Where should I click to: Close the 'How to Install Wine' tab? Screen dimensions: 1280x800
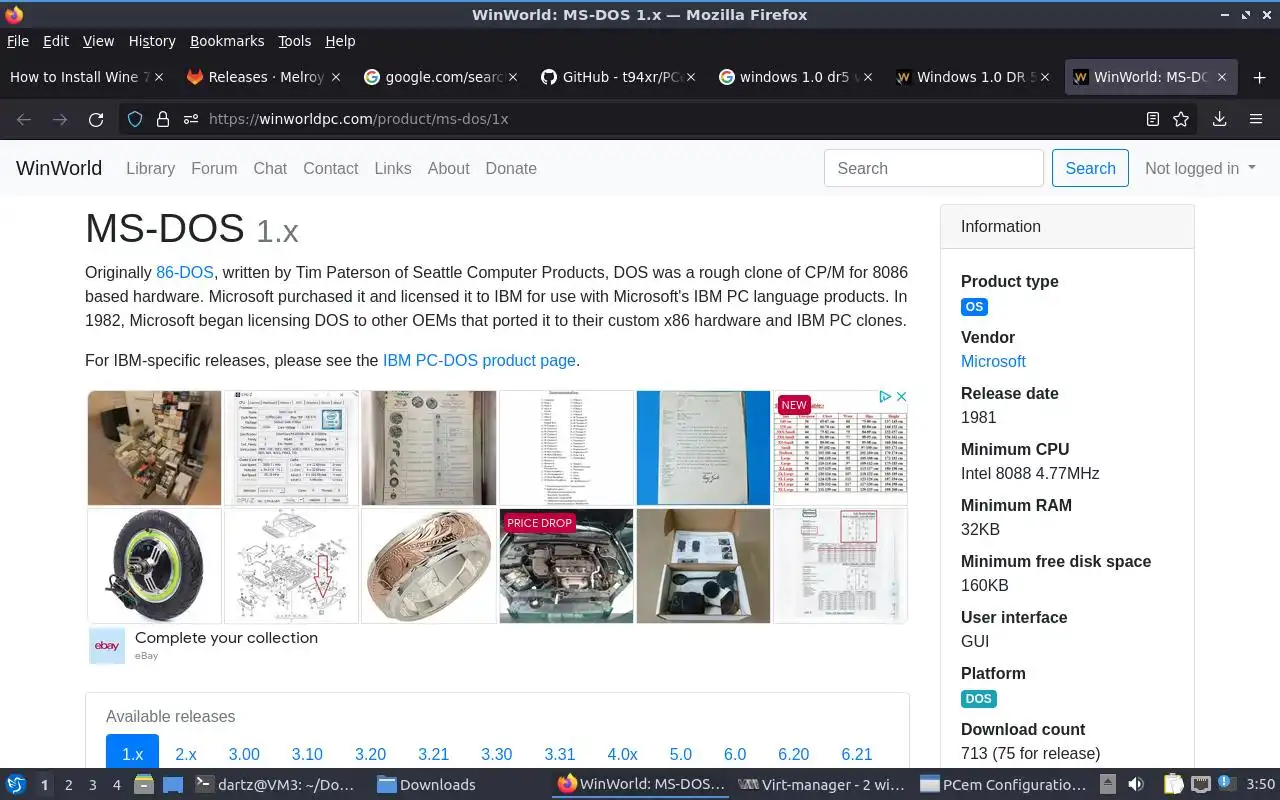(158, 77)
